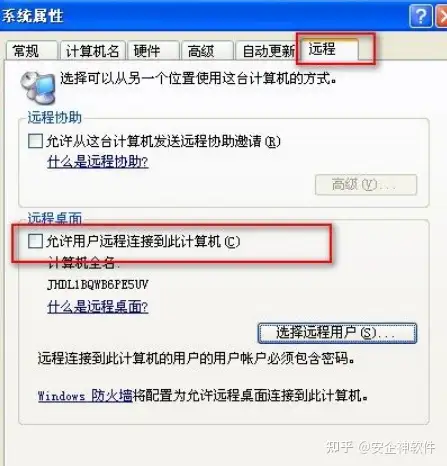Enable 允许从这台计算机发送远程协助邀请 checkbox
The height and width of the screenshot is (466, 447).
pos(35,141)
